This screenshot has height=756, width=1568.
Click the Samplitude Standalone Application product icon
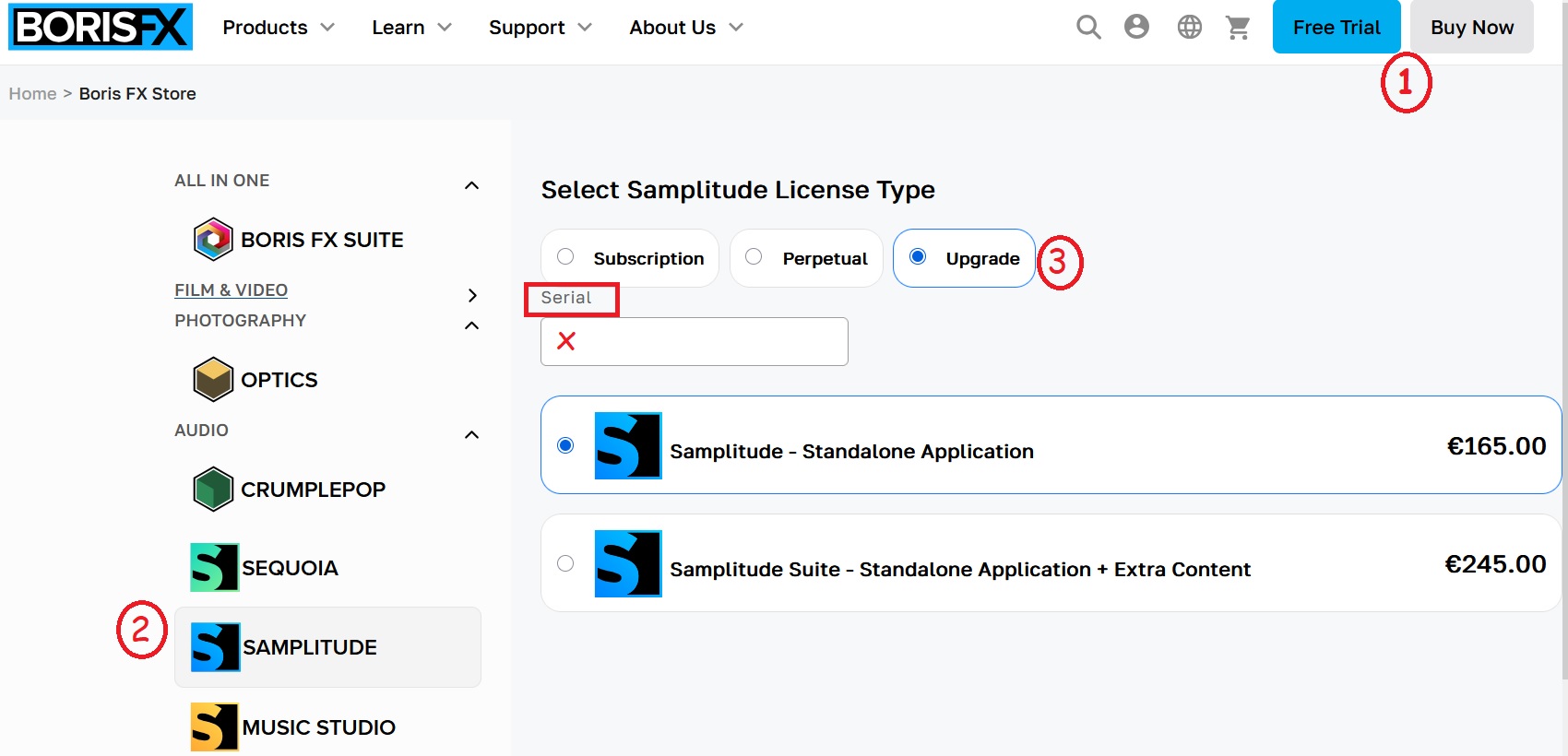pyautogui.click(x=628, y=445)
